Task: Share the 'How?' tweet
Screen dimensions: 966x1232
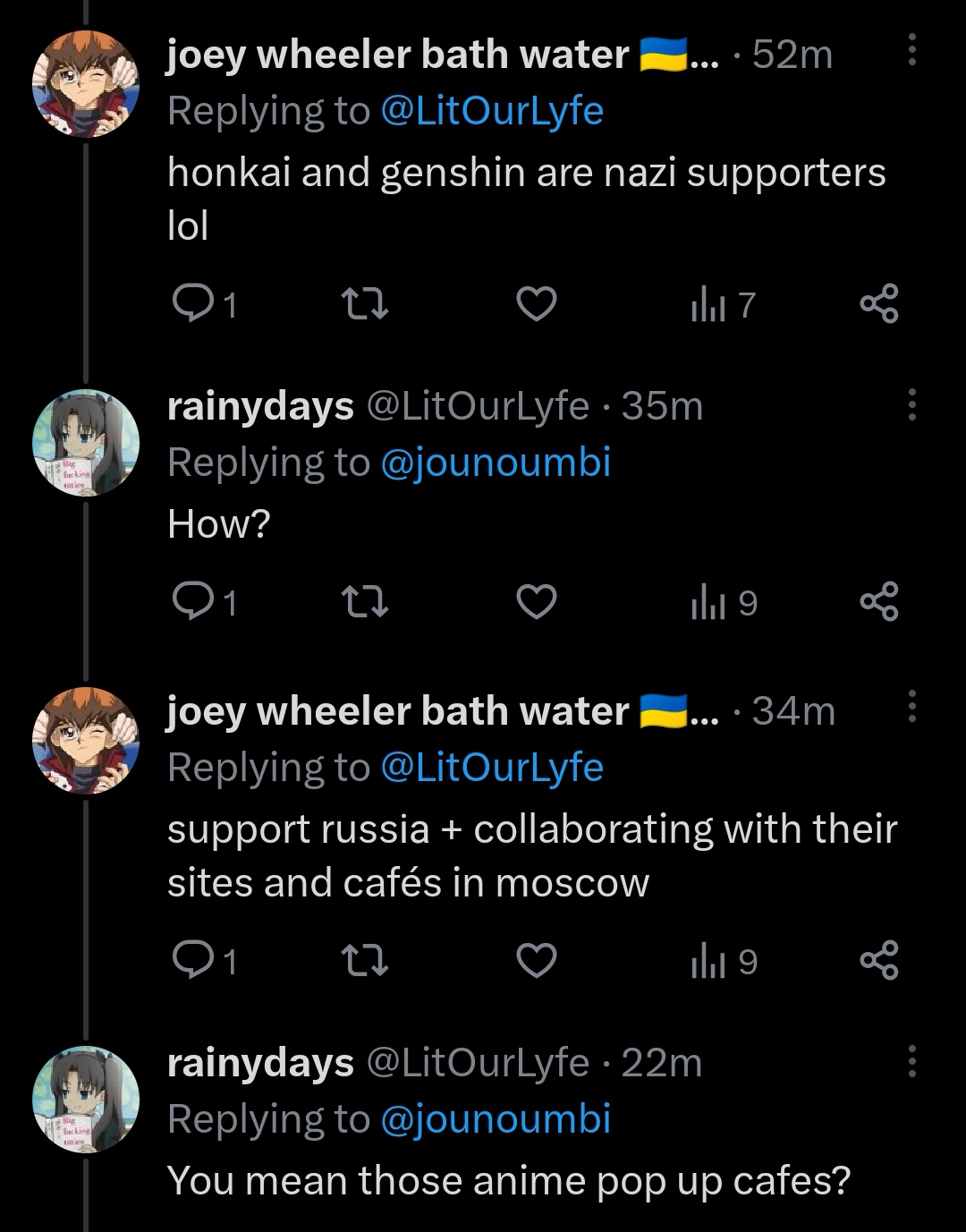Action: [878, 603]
